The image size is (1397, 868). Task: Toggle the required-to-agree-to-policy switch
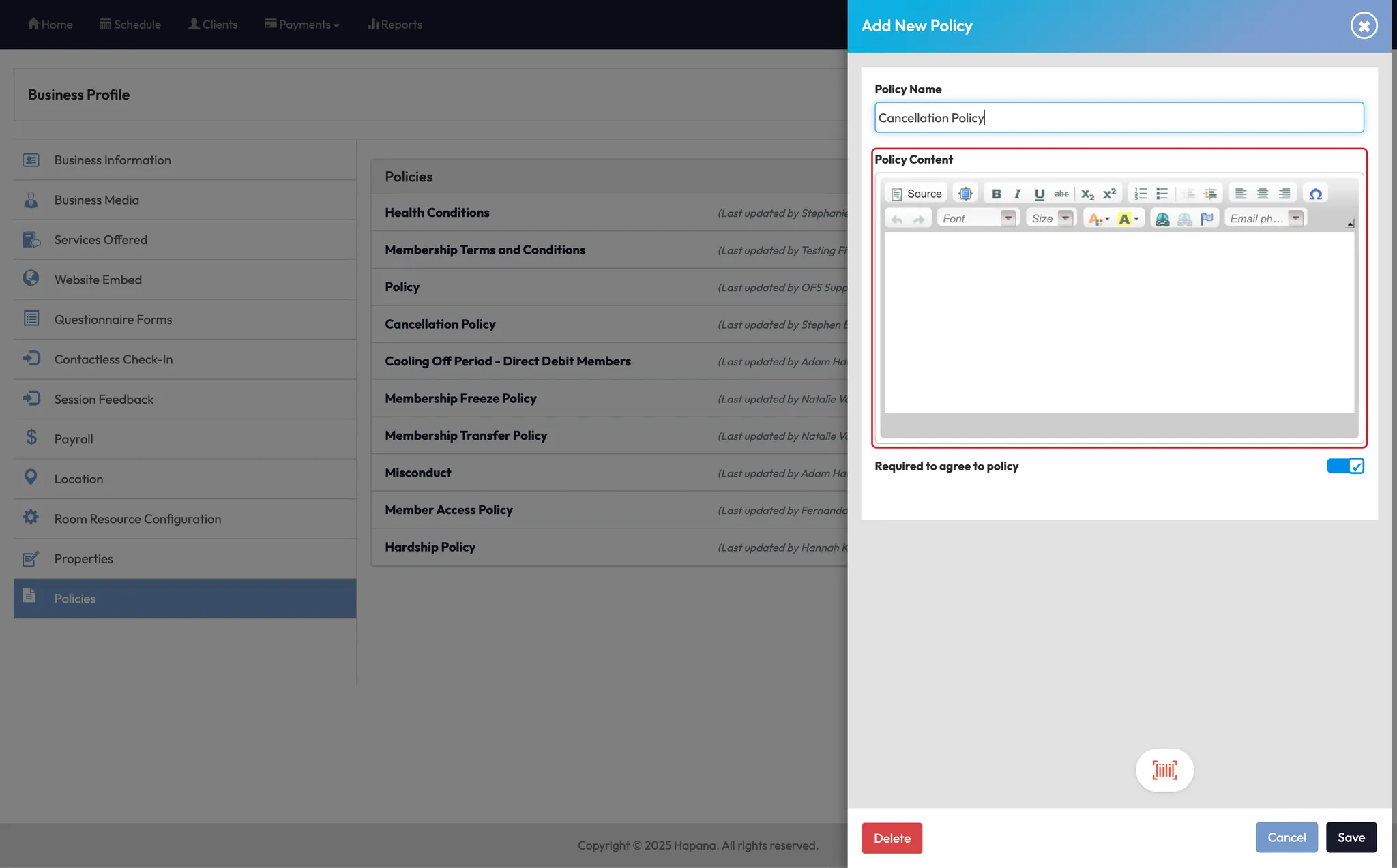pos(1344,466)
